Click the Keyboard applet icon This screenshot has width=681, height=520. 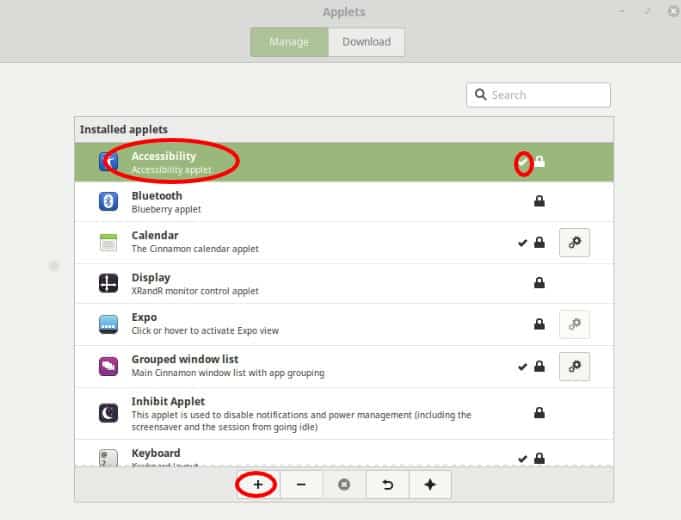pyautogui.click(x=108, y=458)
